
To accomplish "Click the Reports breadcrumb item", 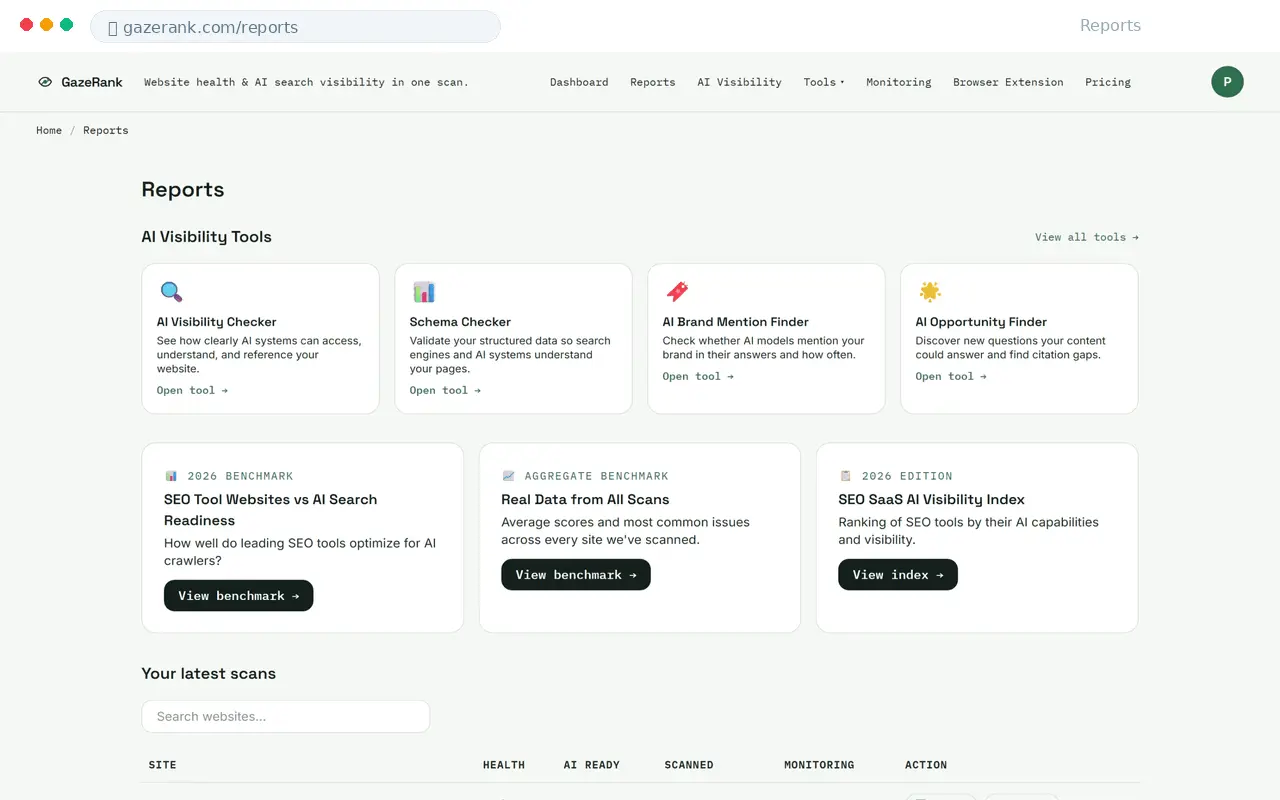I will (106, 130).
